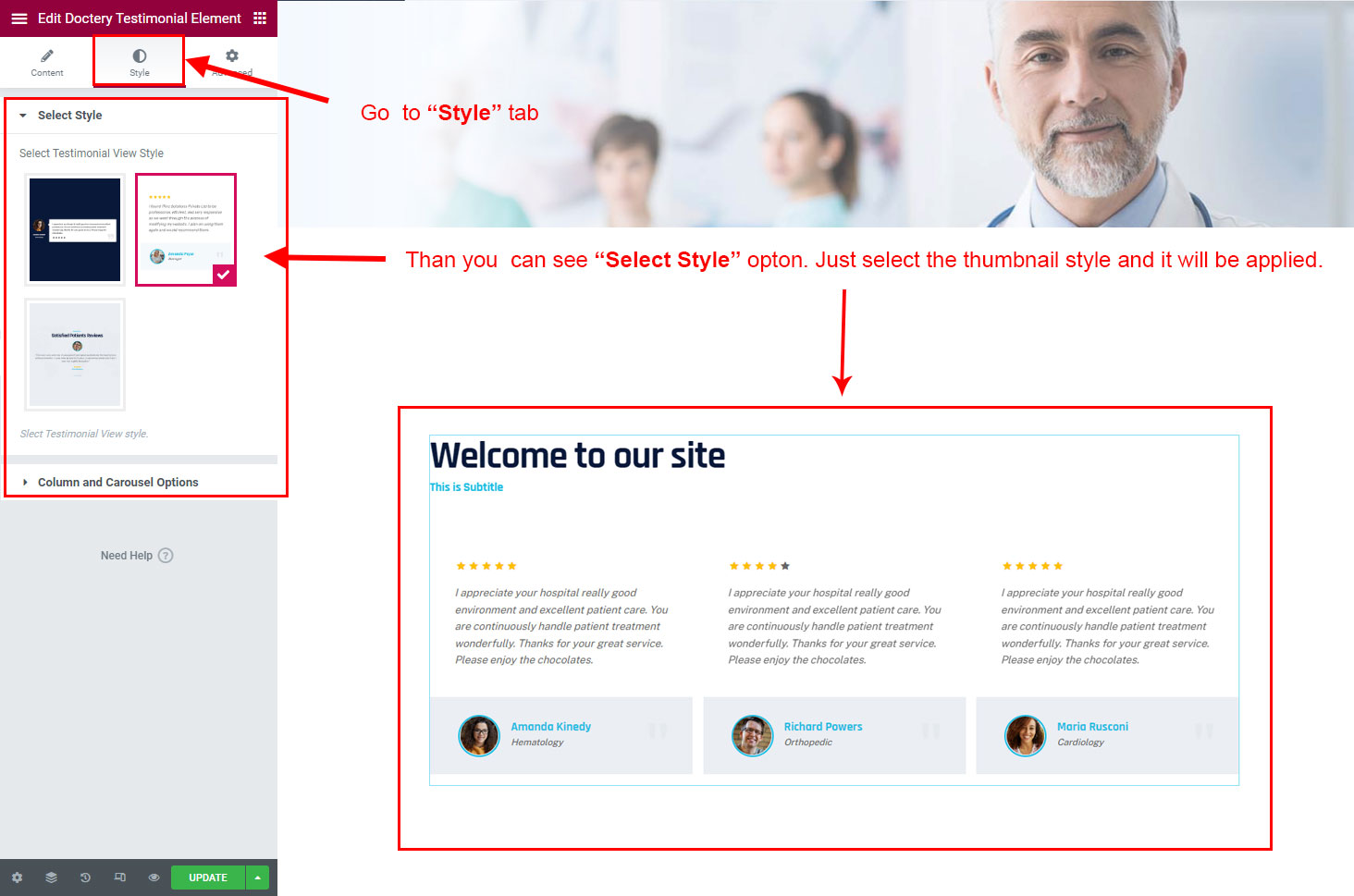This screenshot has width=1354, height=896.
Task: Open the Navigator layers icon
Action: point(51,878)
